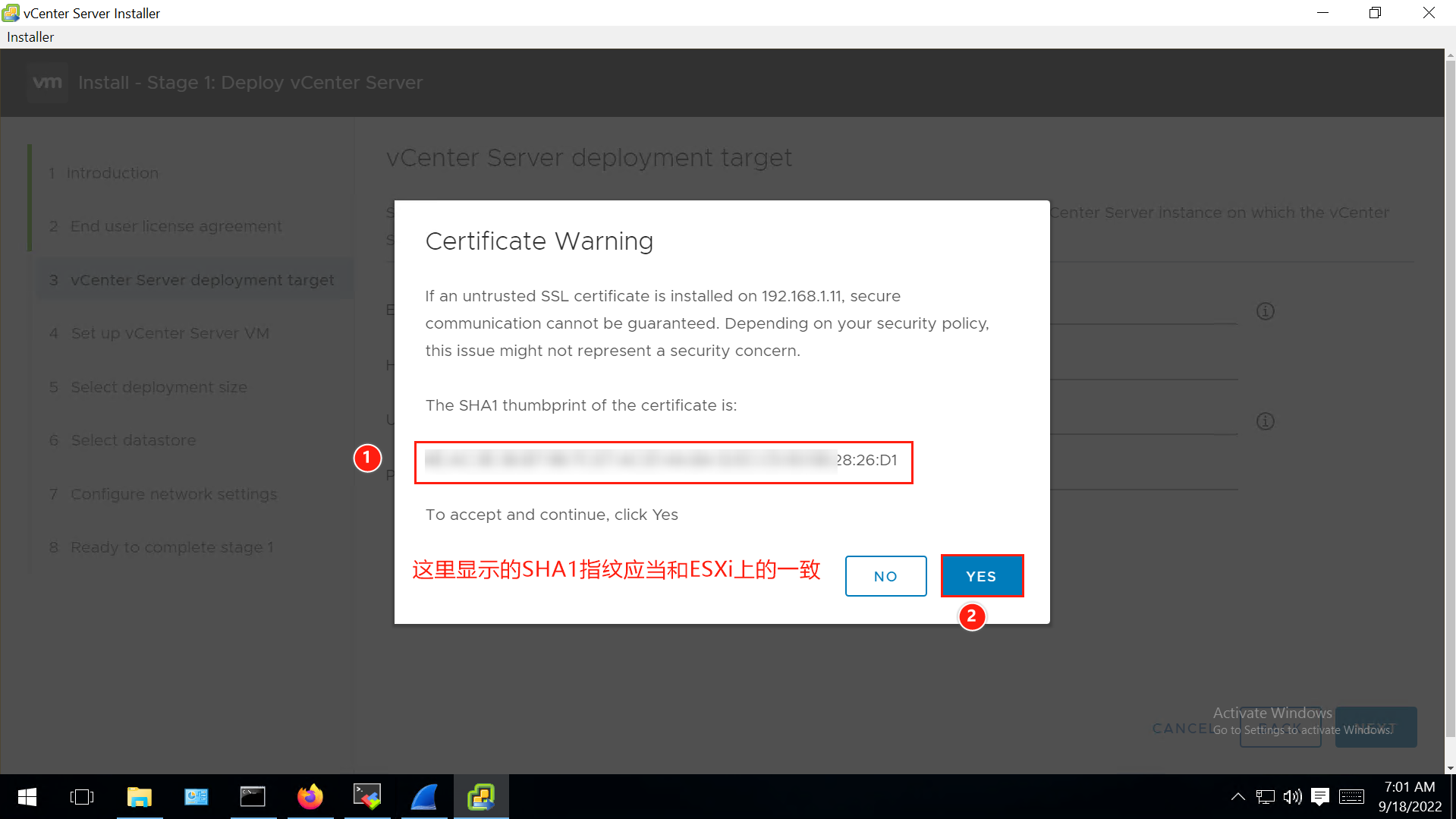Show hidden system tray icons
Image resolution: width=1456 pixels, height=819 pixels.
coord(1238,797)
